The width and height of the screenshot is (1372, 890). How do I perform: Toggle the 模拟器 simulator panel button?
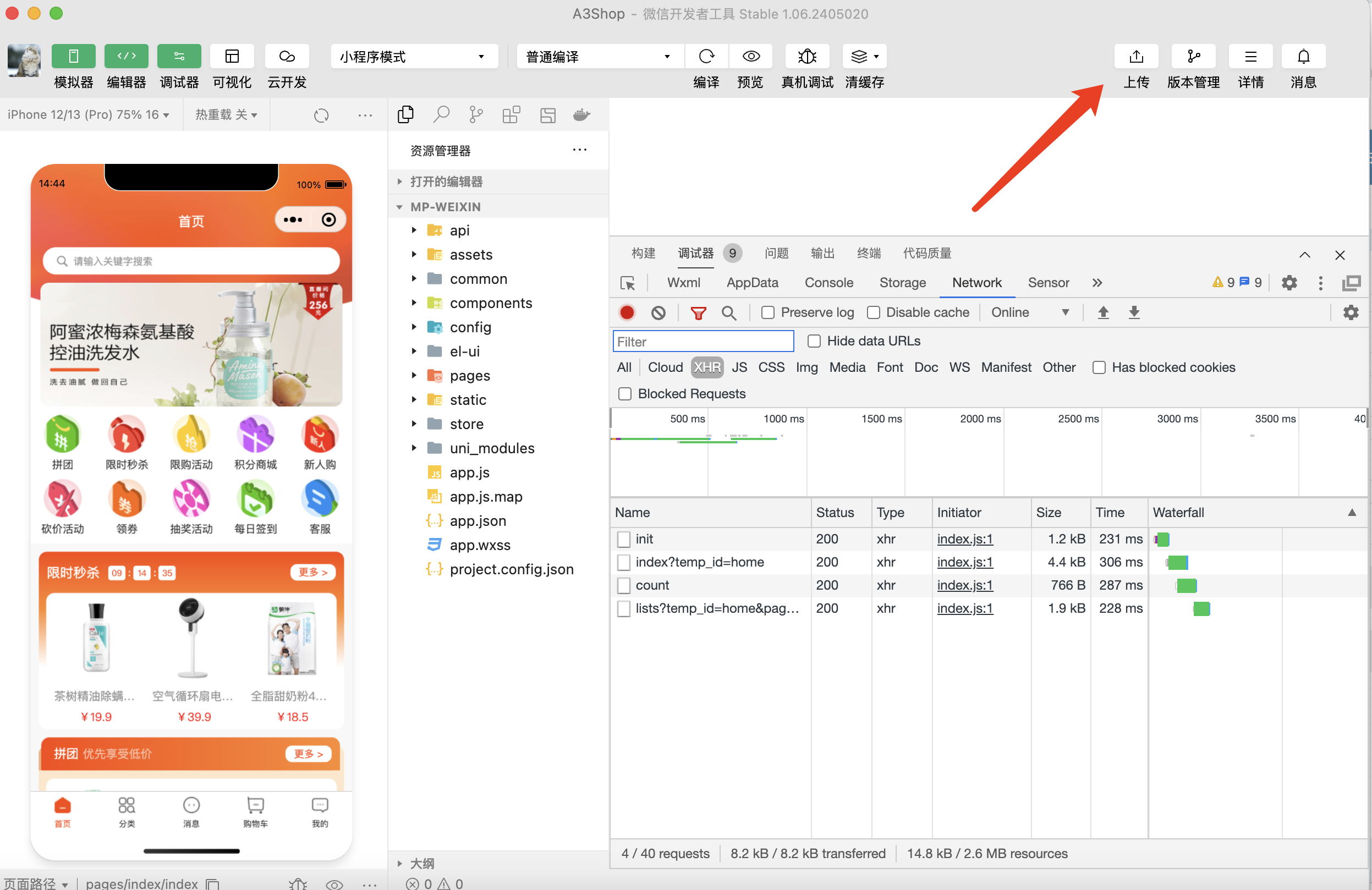(73, 57)
